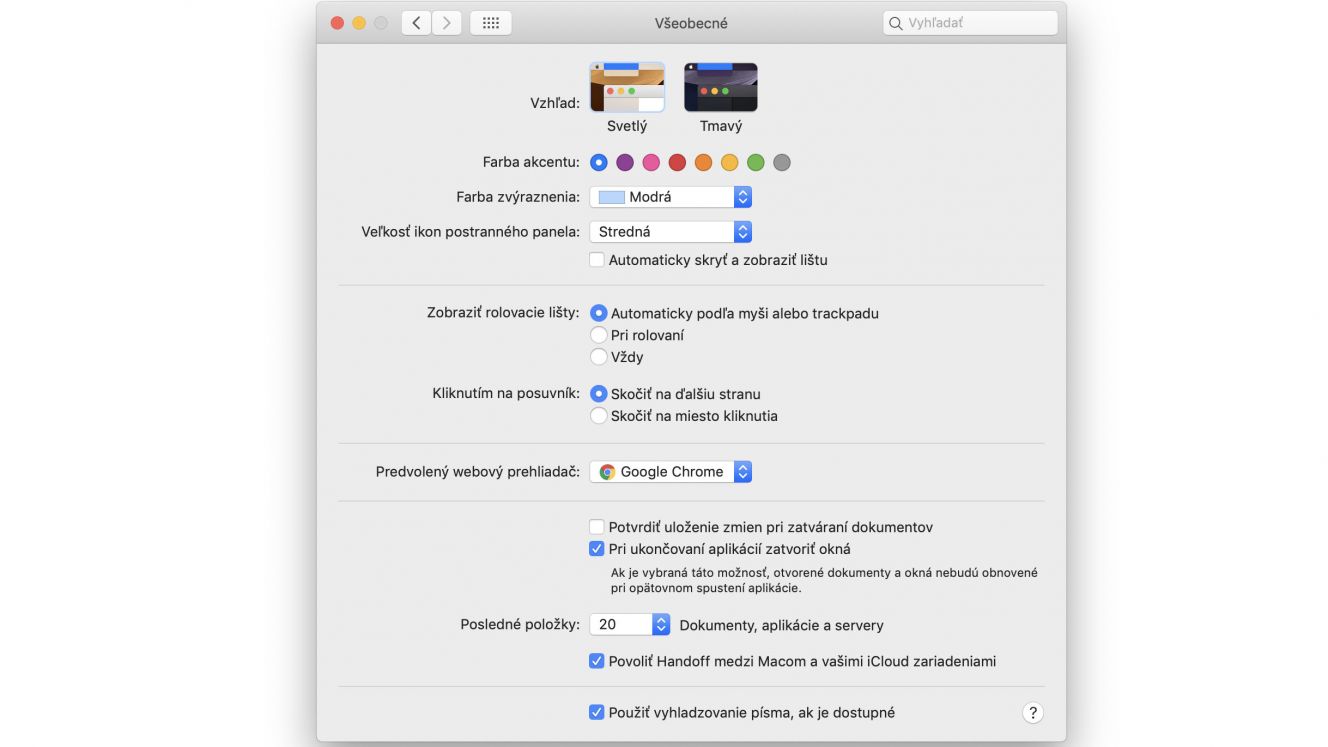Open the Farba zvýraznenia Modrá dropdown

point(670,197)
